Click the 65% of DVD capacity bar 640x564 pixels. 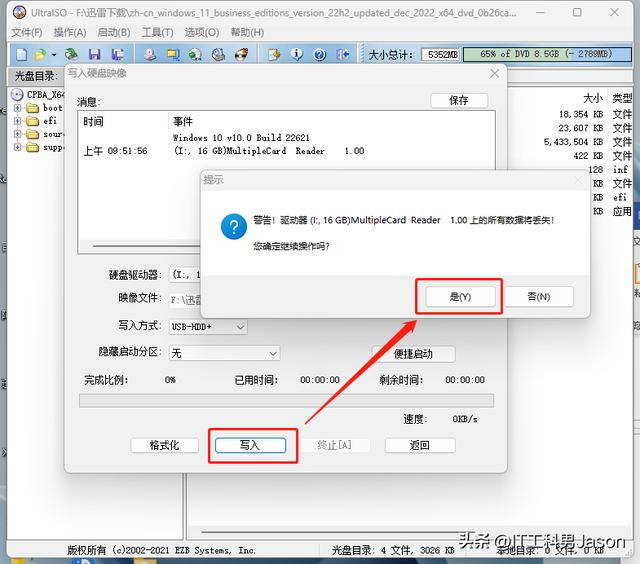[547, 54]
